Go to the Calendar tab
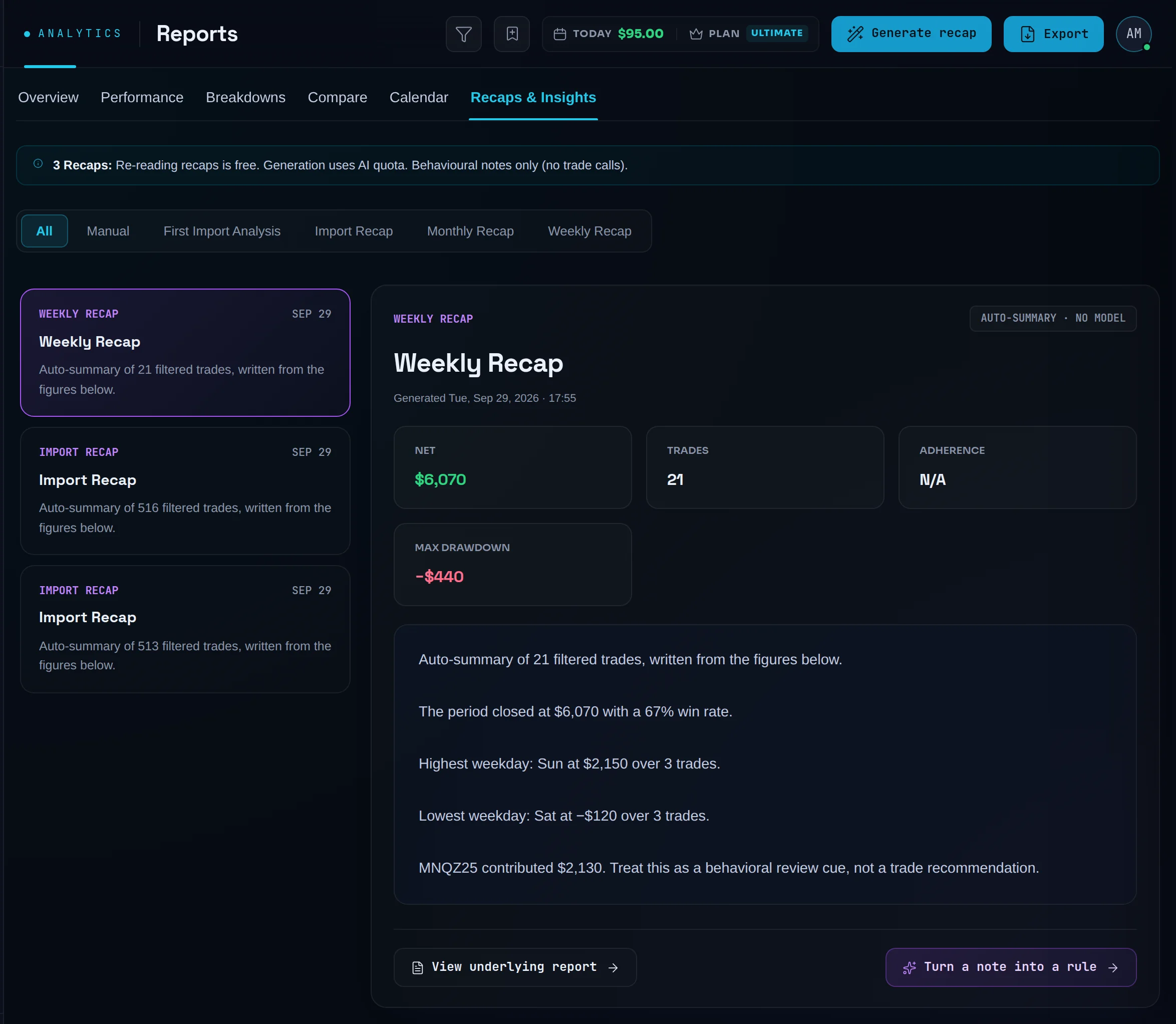This screenshot has width=1176, height=1024. click(419, 98)
